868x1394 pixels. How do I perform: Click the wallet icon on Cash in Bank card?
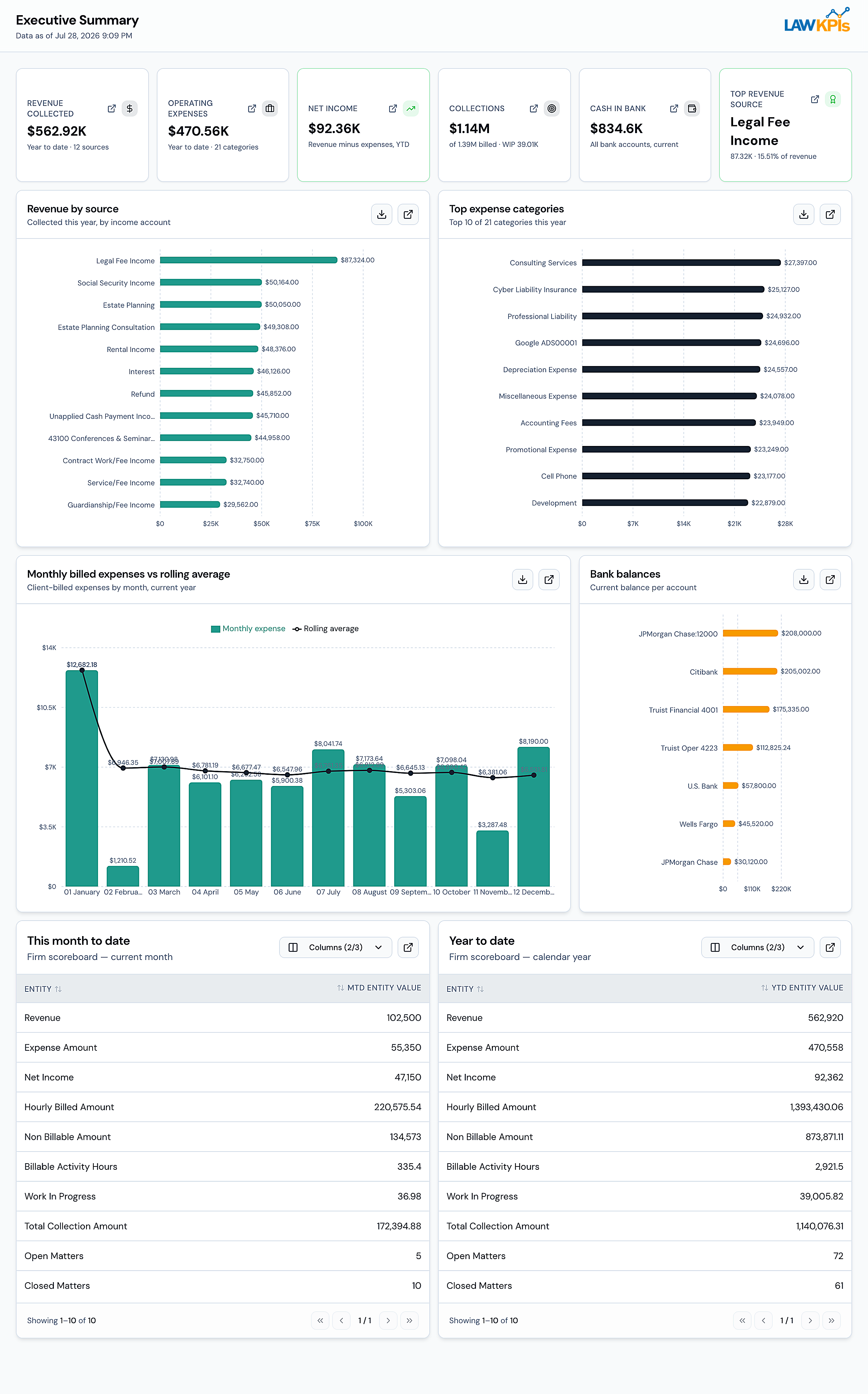(x=692, y=109)
